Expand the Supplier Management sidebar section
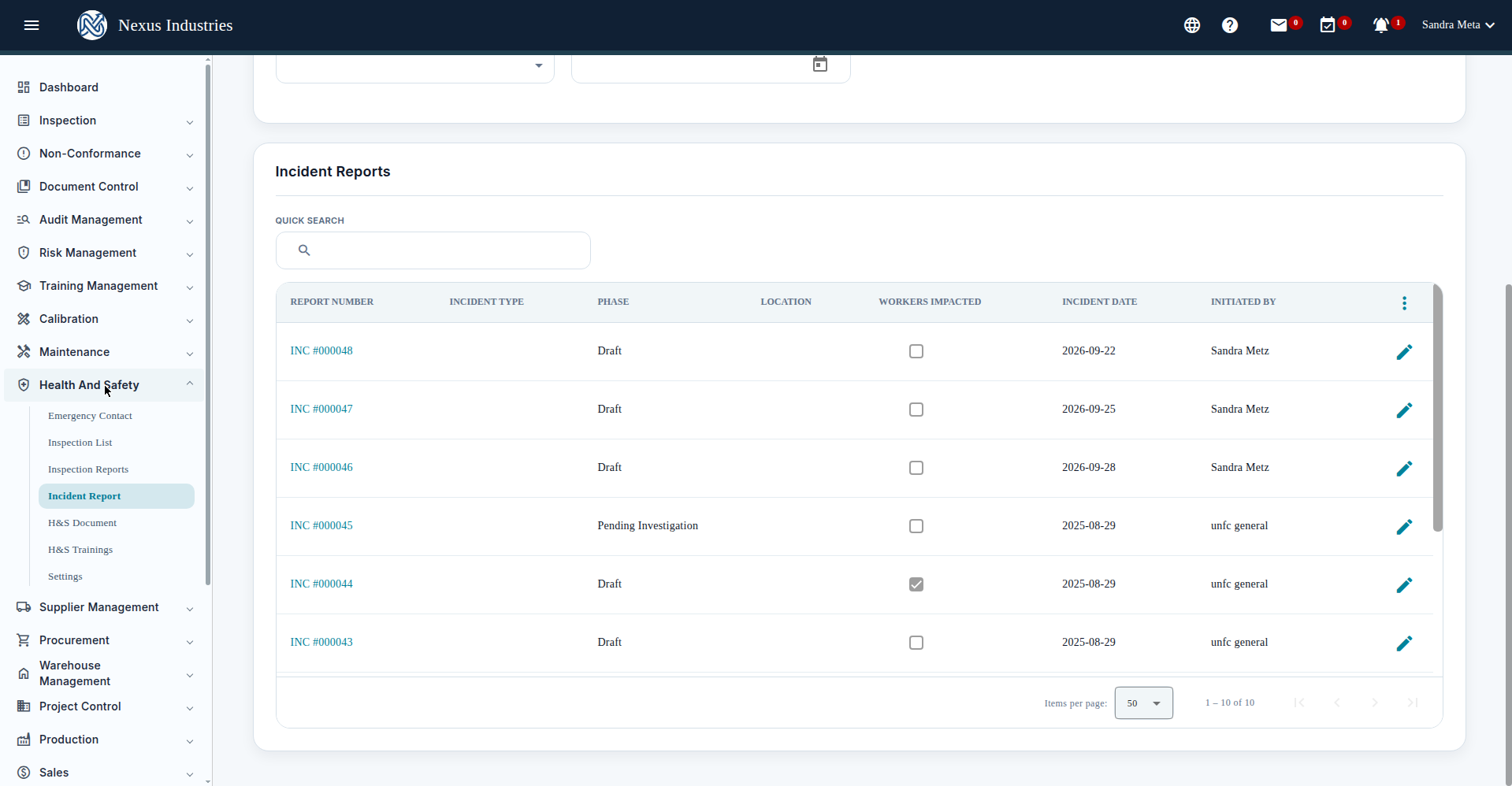This screenshot has height=786, width=1512. 104,607
